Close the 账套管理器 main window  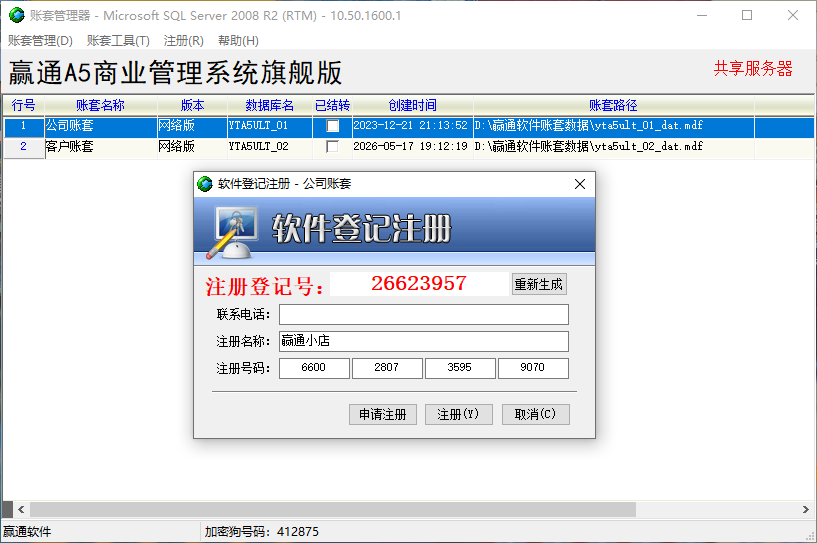(x=793, y=15)
